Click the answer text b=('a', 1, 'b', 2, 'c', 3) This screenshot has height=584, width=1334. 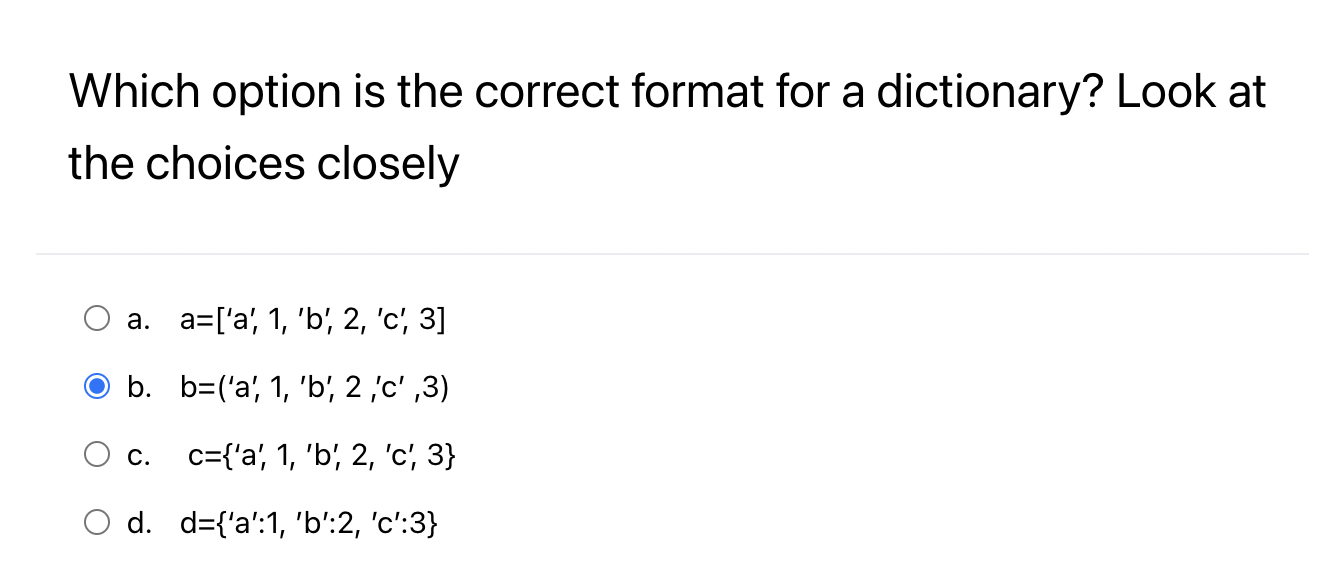click(315, 386)
